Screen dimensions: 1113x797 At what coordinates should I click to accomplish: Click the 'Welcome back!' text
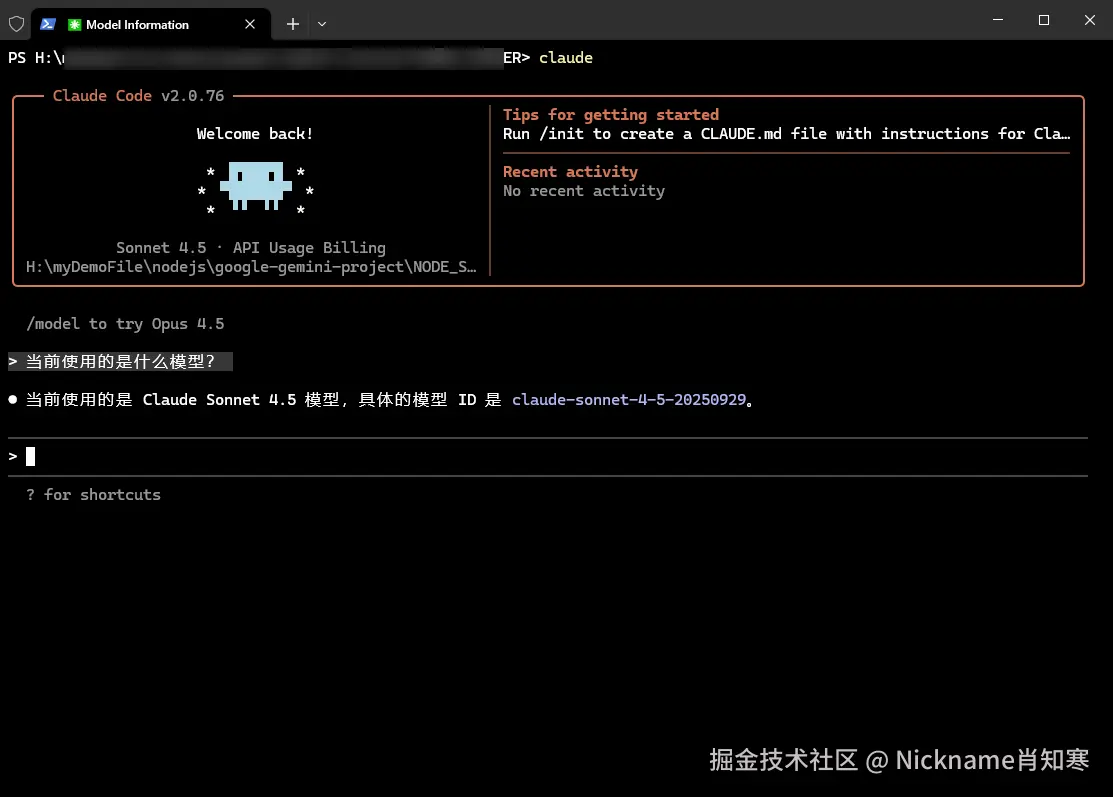pyautogui.click(x=255, y=133)
